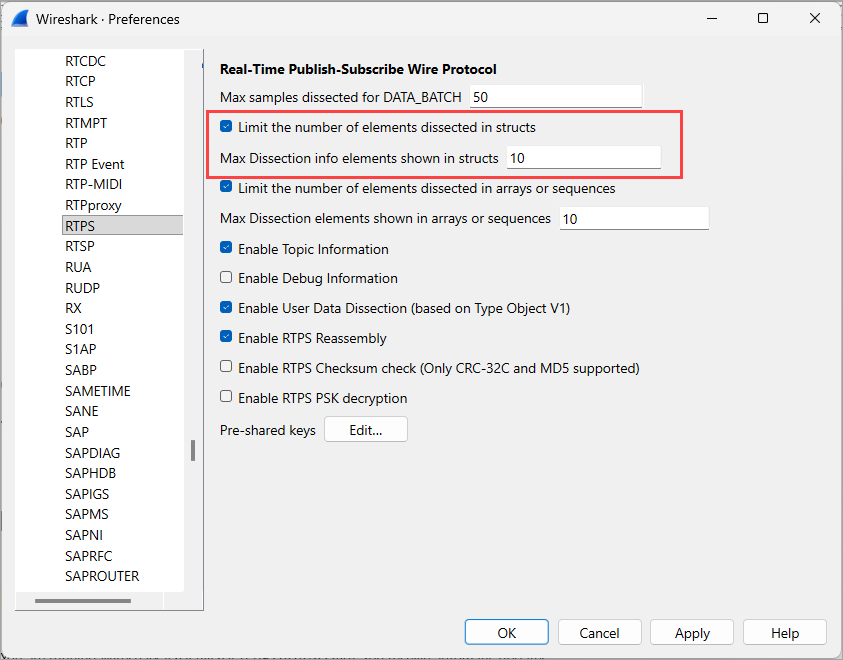
Task: Select RTP Event protocol entry
Action: coord(95,164)
